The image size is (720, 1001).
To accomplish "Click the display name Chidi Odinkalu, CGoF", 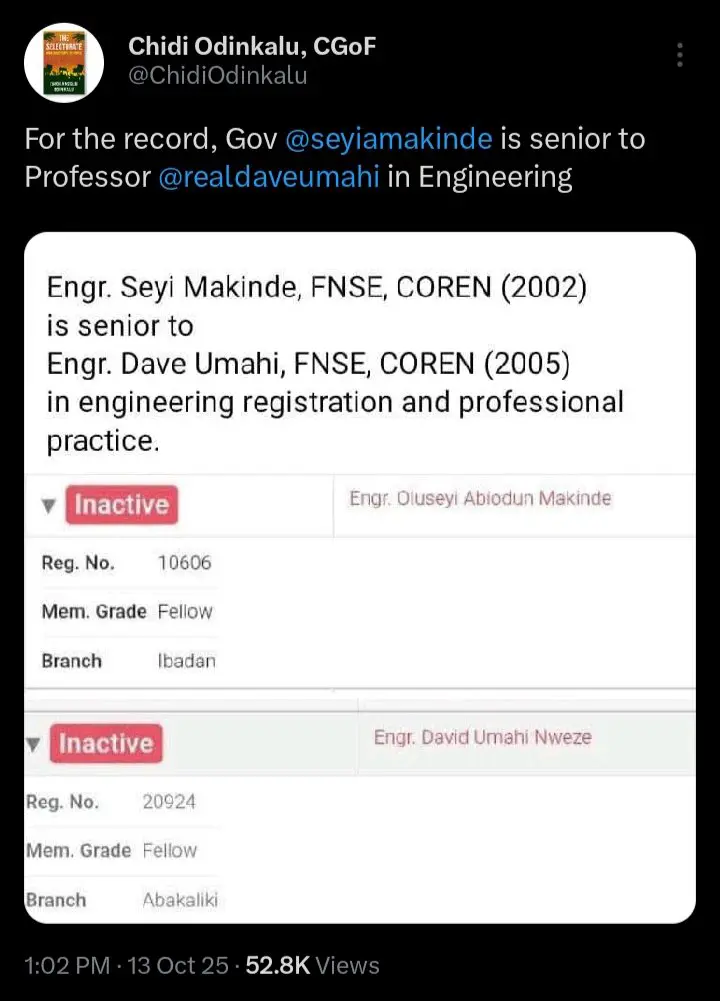I will point(250,45).
